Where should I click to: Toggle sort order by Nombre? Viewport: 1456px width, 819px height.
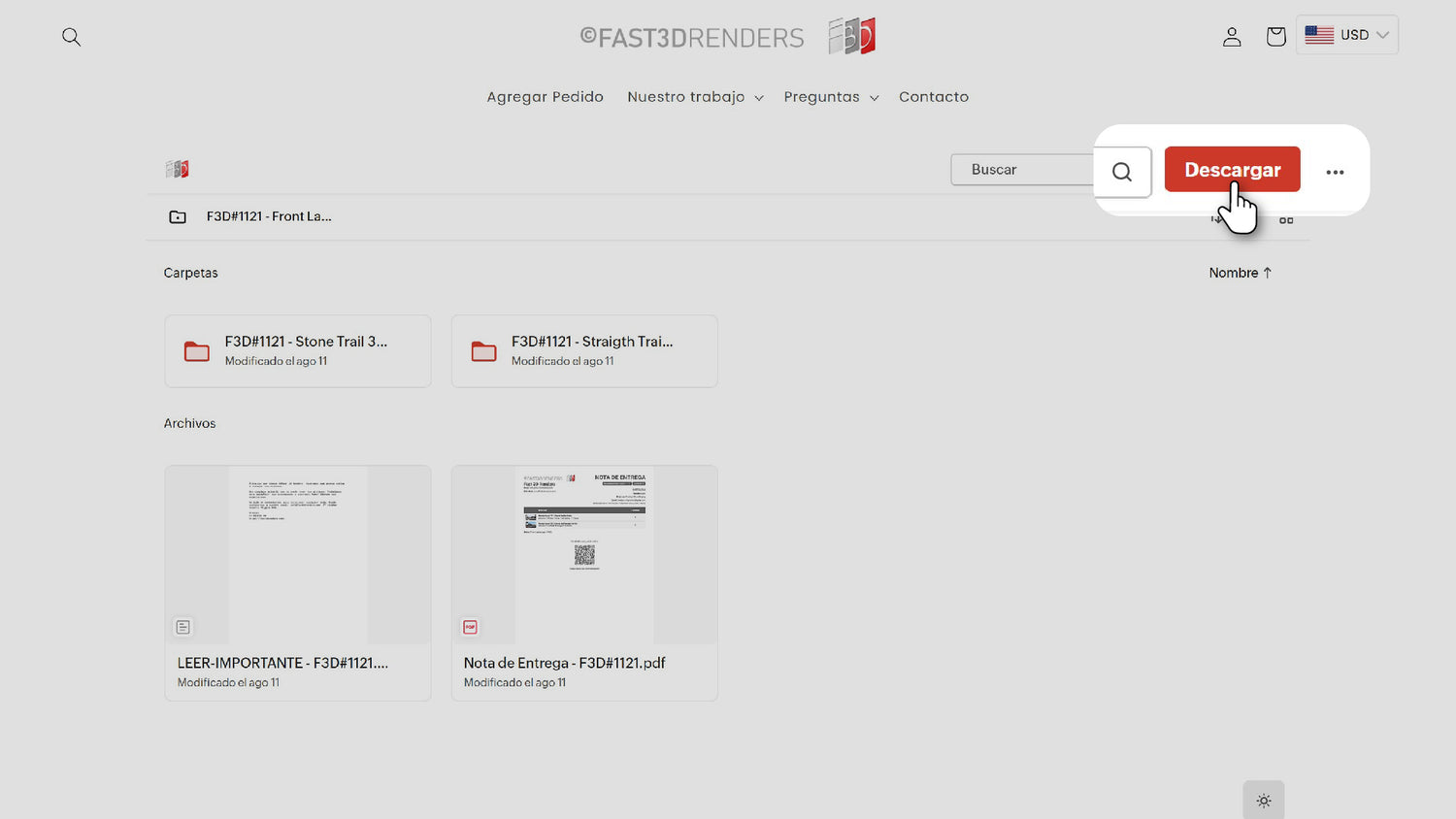point(1240,273)
